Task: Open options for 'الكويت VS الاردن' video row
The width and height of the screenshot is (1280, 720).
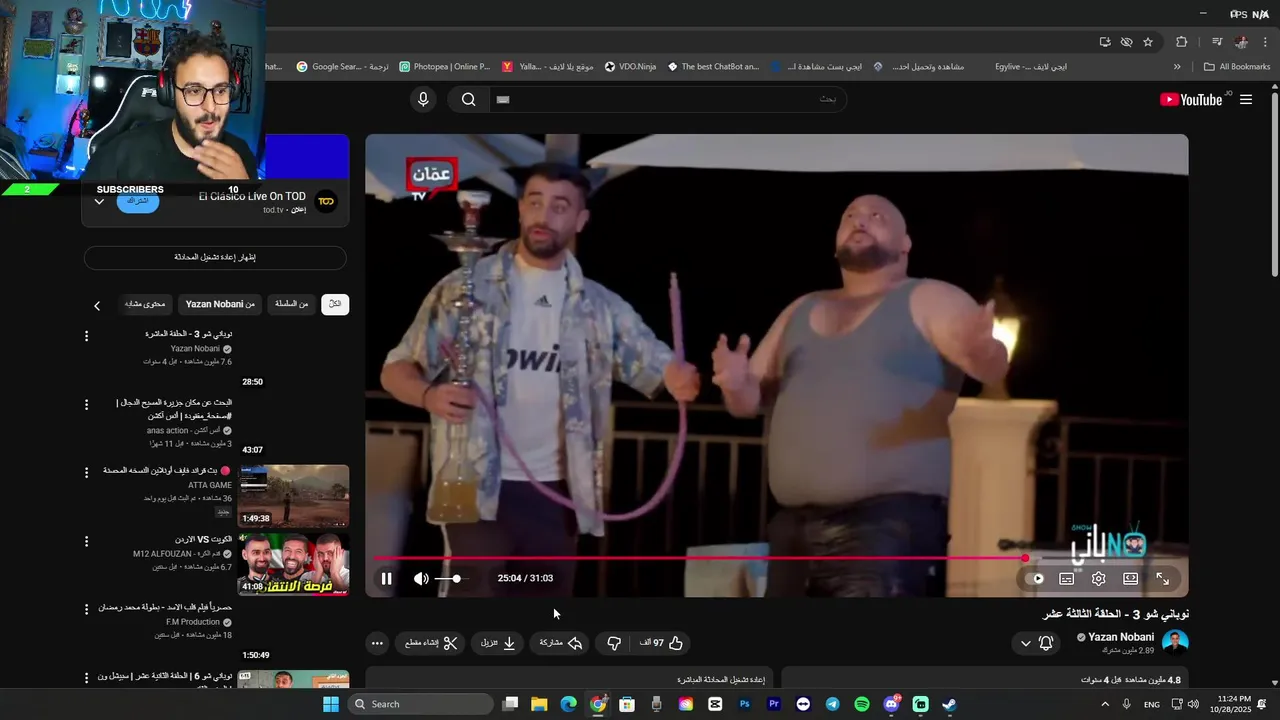Action: (86, 541)
